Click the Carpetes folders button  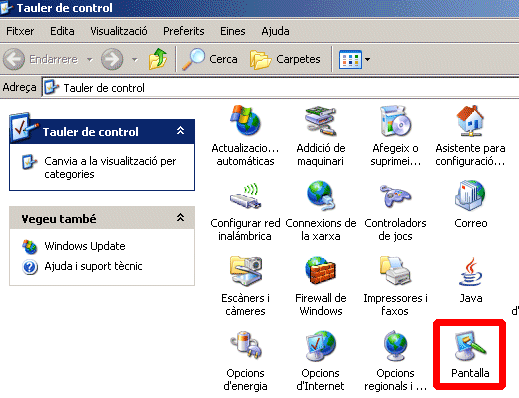point(285,59)
